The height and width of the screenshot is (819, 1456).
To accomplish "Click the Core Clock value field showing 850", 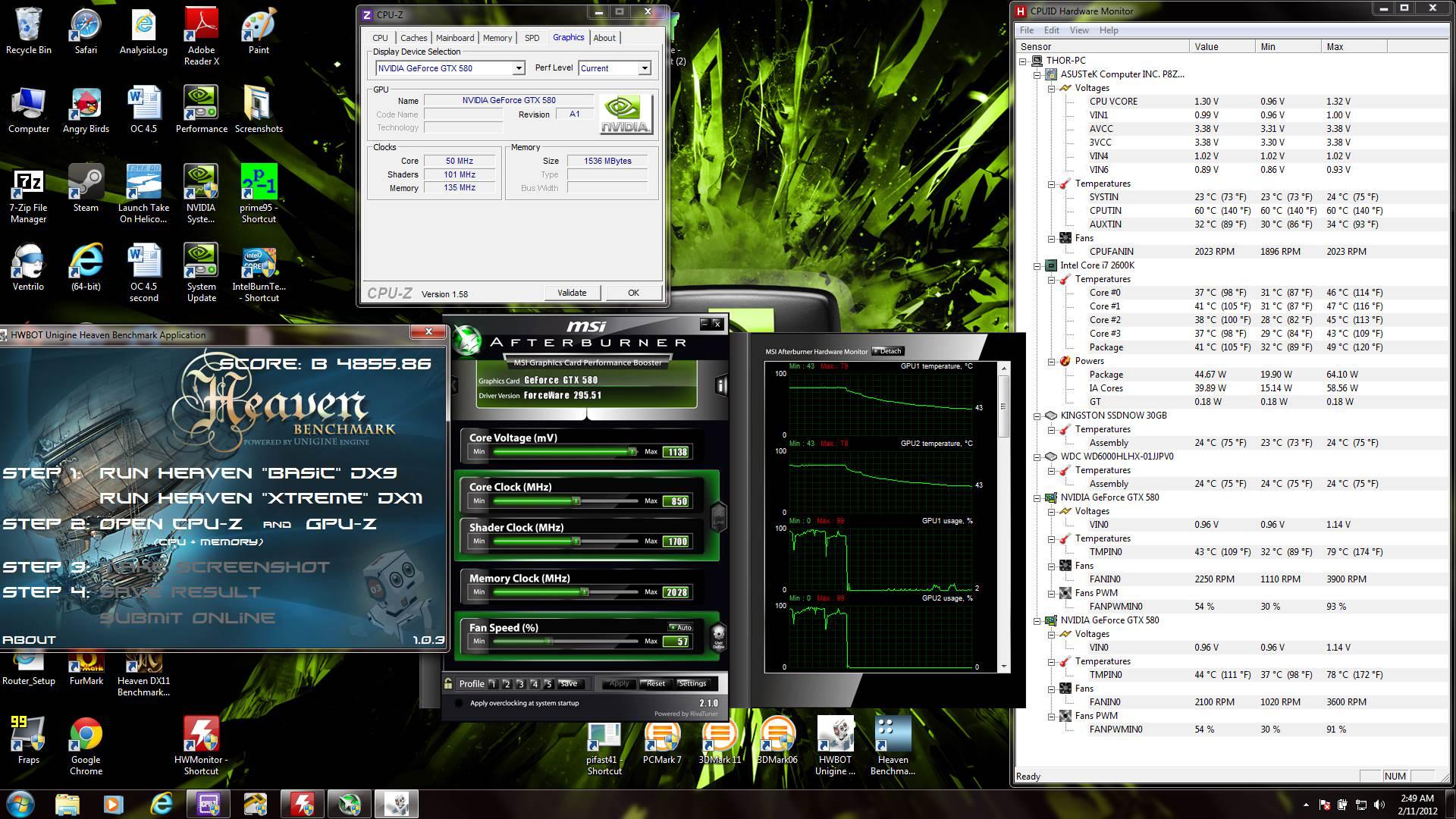I will (676, 501).
